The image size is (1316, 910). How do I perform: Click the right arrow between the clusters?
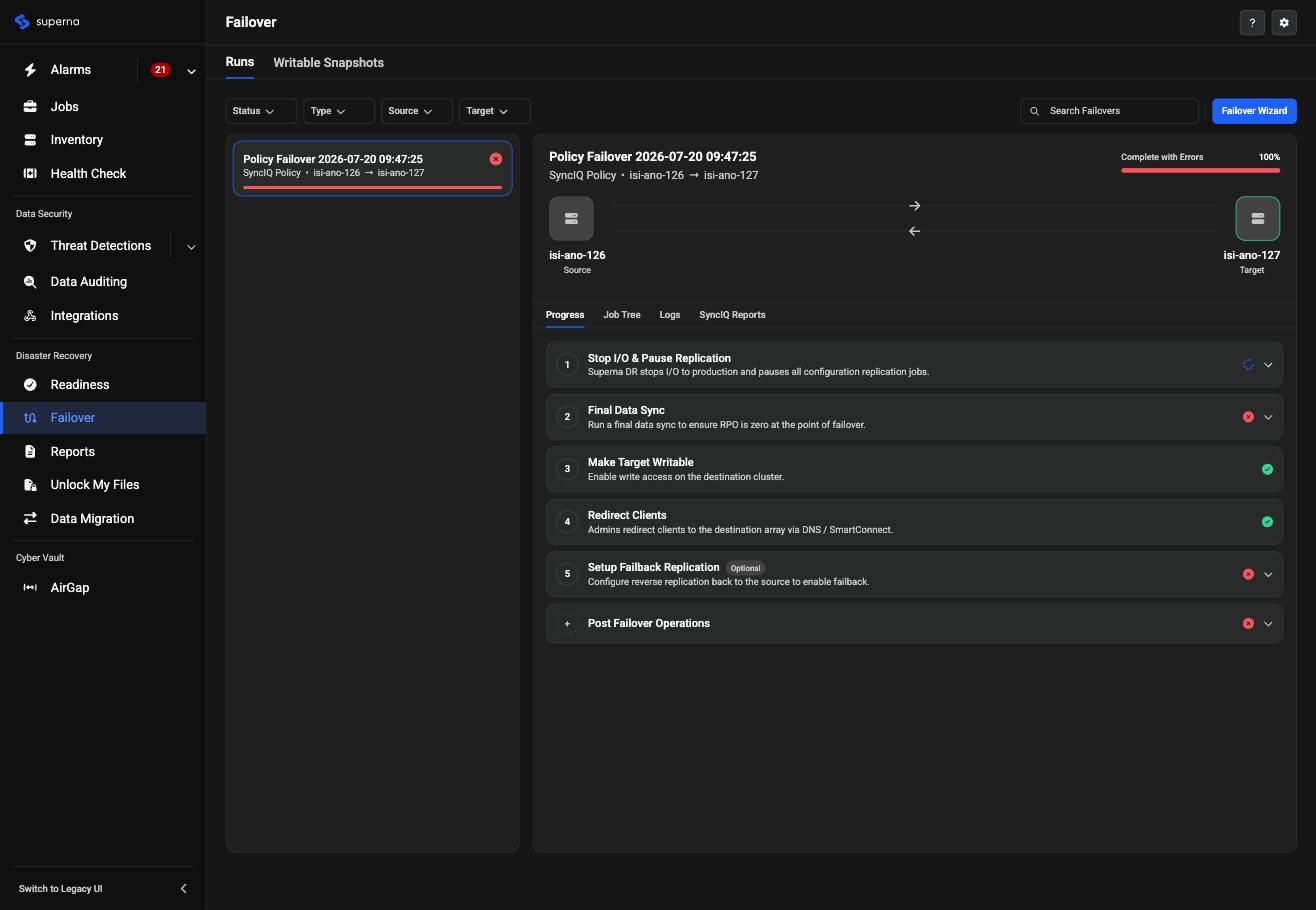pyautogui.click(x=914, y=206)
